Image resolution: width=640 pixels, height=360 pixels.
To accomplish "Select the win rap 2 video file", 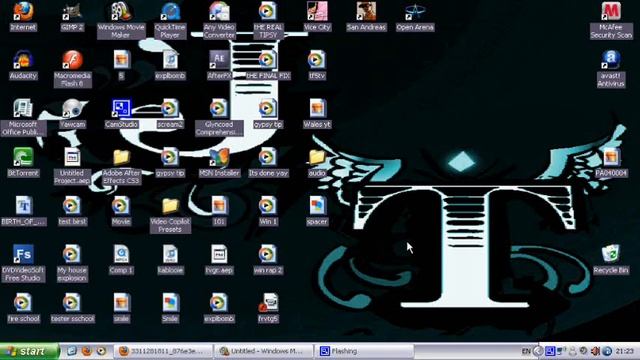I will tap(268, 260).
